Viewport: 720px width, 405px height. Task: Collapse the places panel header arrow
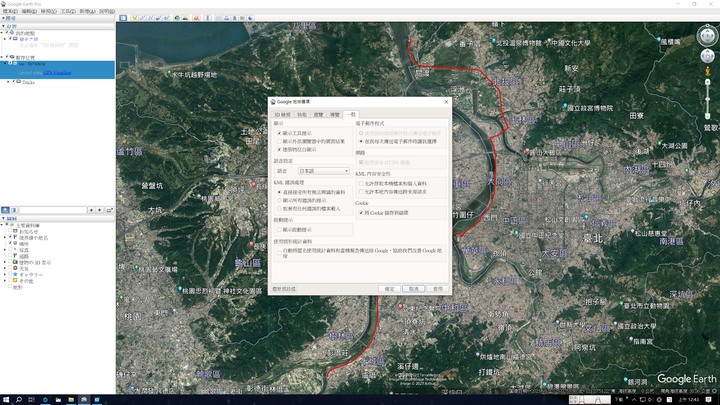3,26
